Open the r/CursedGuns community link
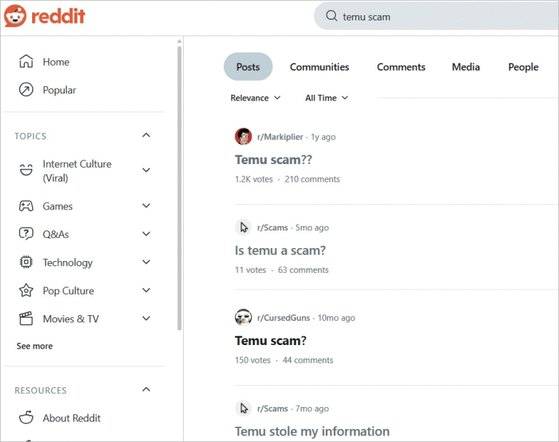 pyautogui.click(x=283, y=318)
